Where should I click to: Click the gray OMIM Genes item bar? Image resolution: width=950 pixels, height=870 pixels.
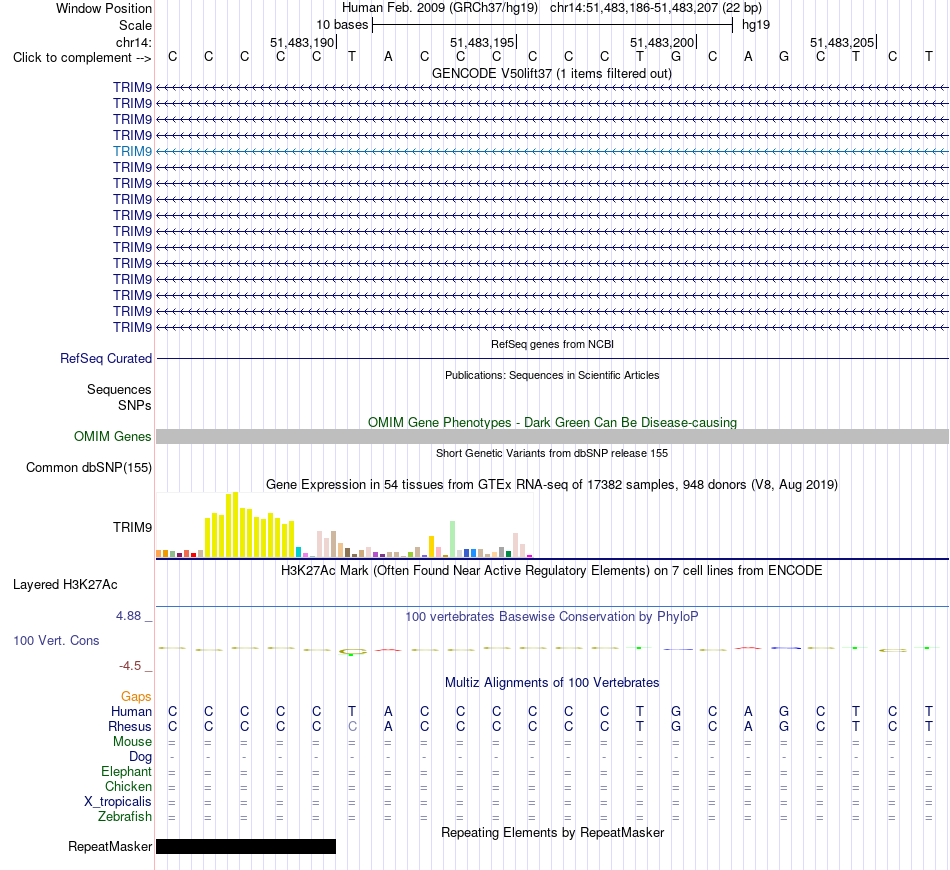(x=553, y=436)
